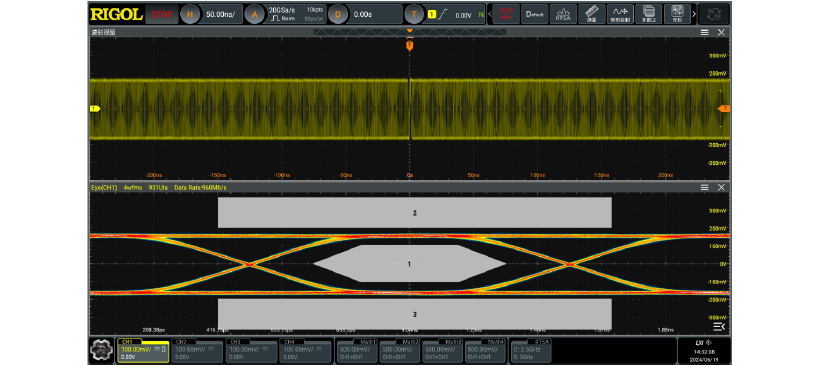
Task: Click the orange trigger level marker on right edge
Action: pos(724,108)
